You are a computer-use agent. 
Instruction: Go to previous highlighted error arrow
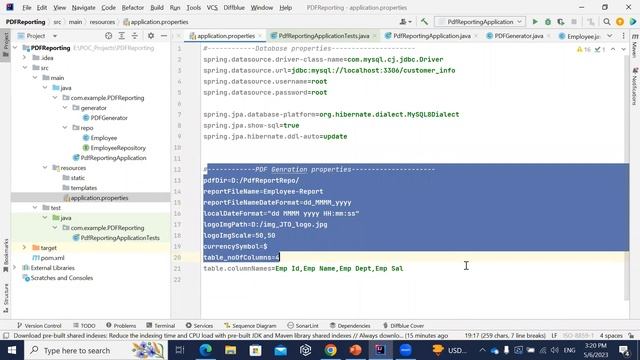pos(613,49)
